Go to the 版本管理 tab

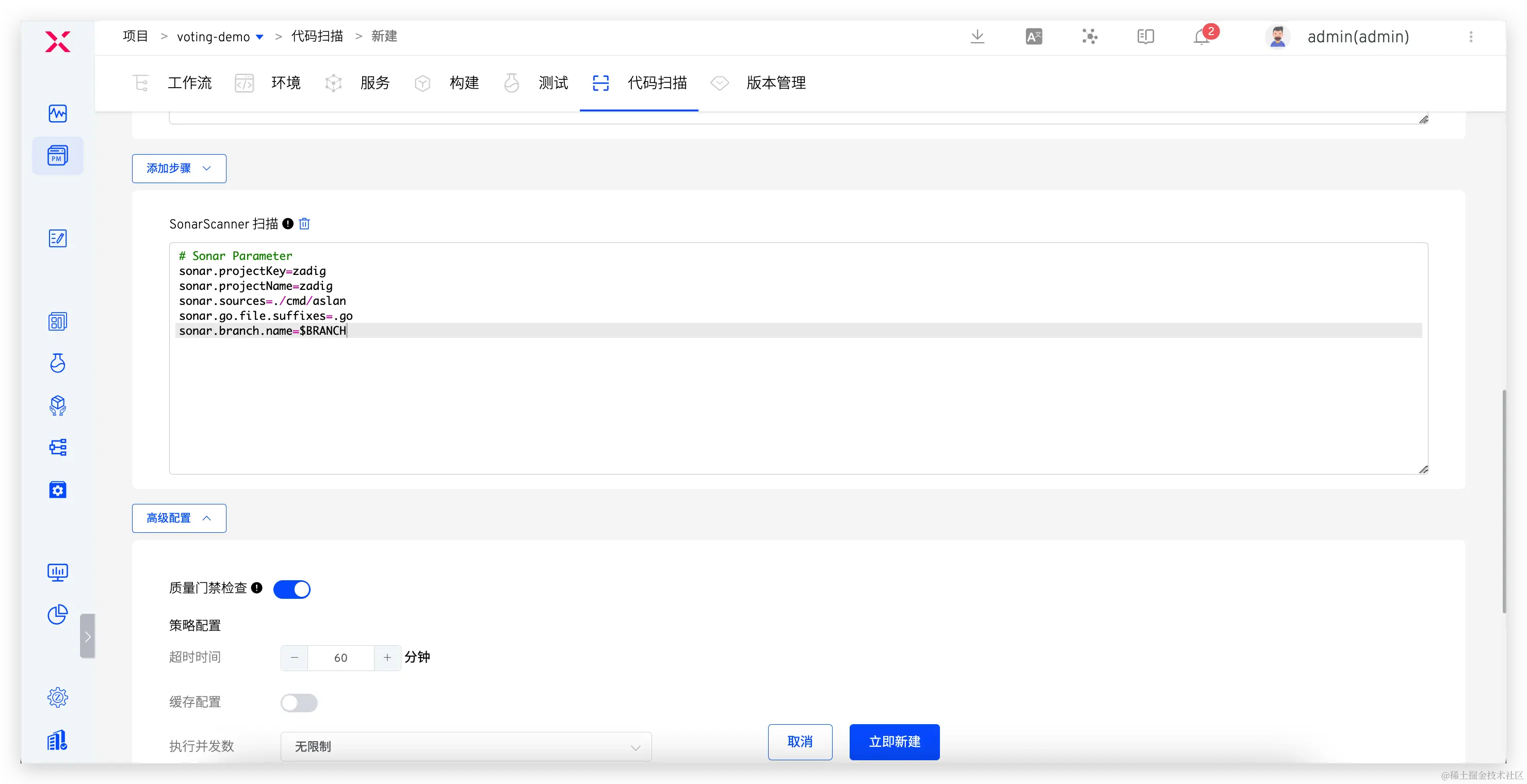tap(775, 83)
